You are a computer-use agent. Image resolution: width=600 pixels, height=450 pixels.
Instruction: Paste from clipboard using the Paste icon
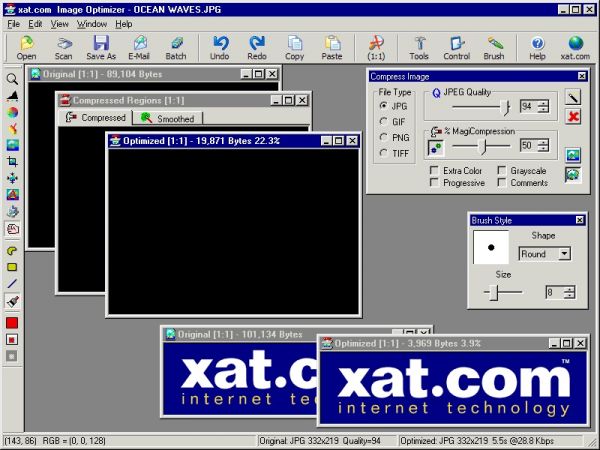coord(332,47)
